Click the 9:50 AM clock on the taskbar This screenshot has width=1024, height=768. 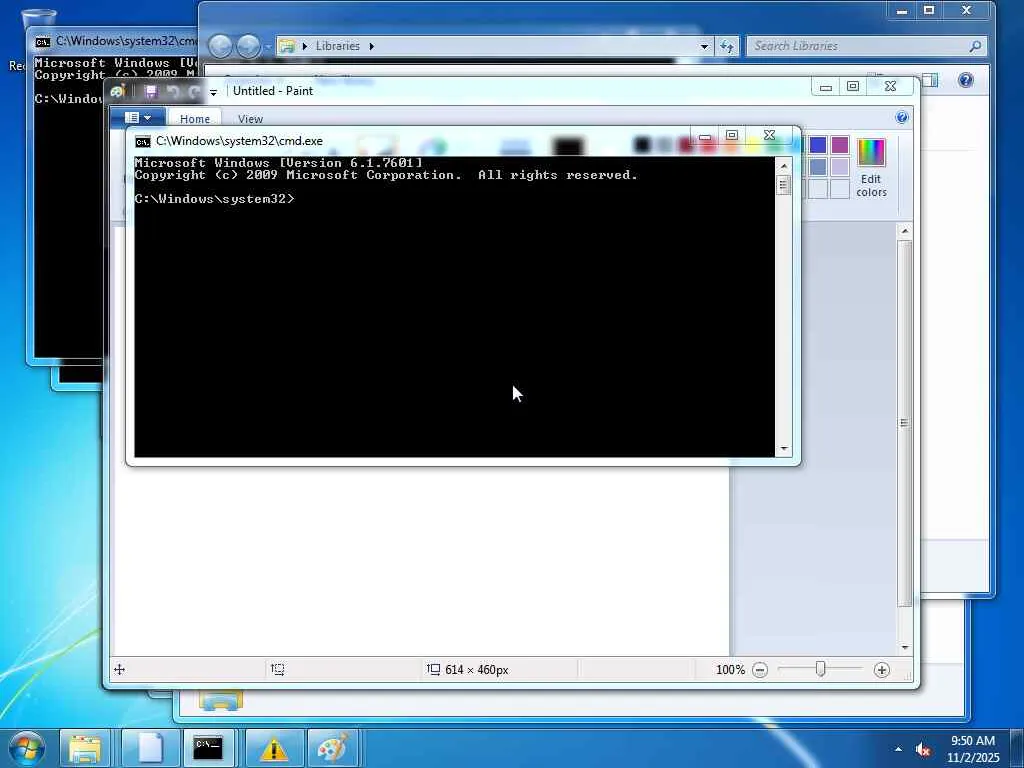click(973, 741)
